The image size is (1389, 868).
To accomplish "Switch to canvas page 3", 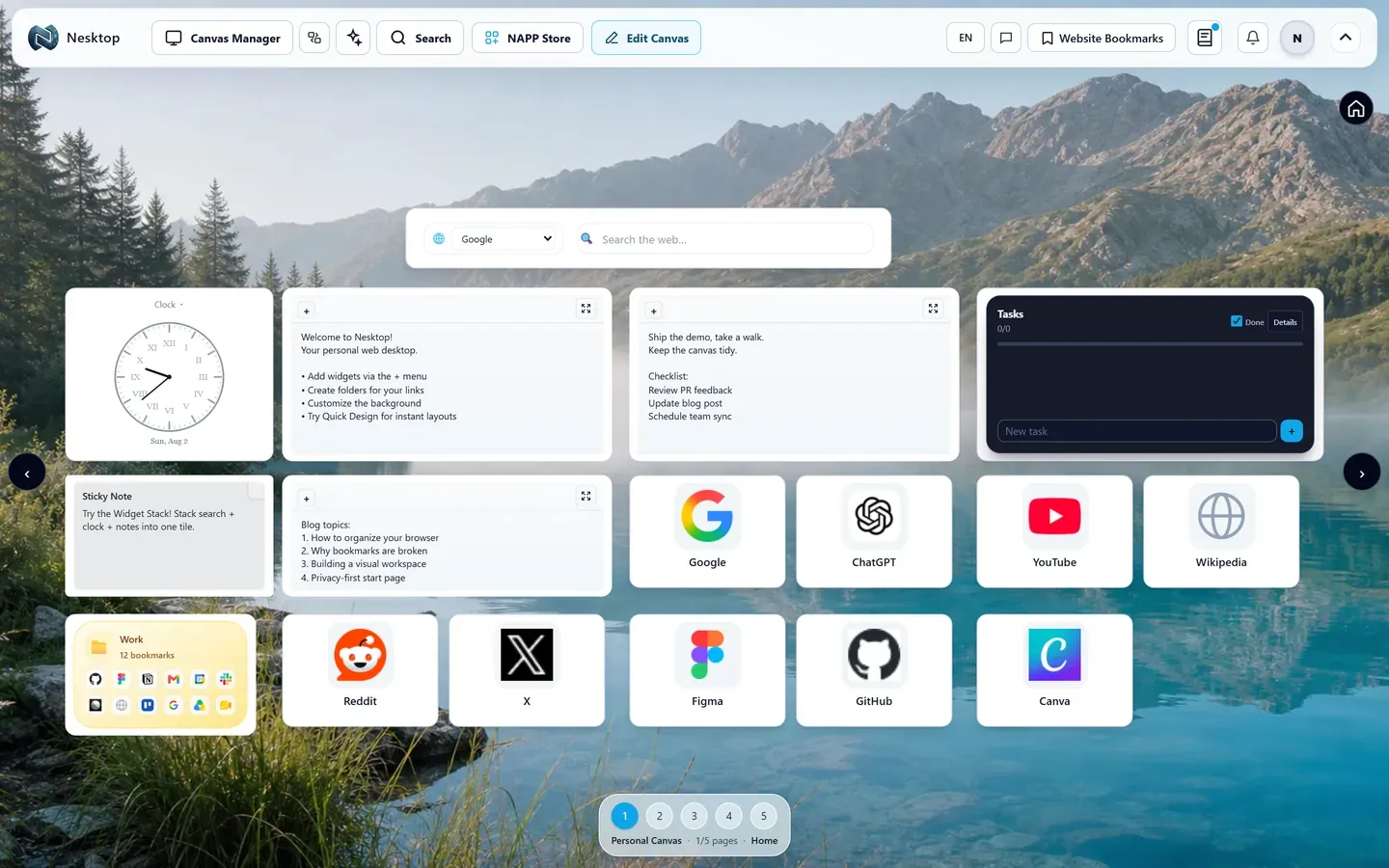I will pyautogui.click(x=694, y=816).
